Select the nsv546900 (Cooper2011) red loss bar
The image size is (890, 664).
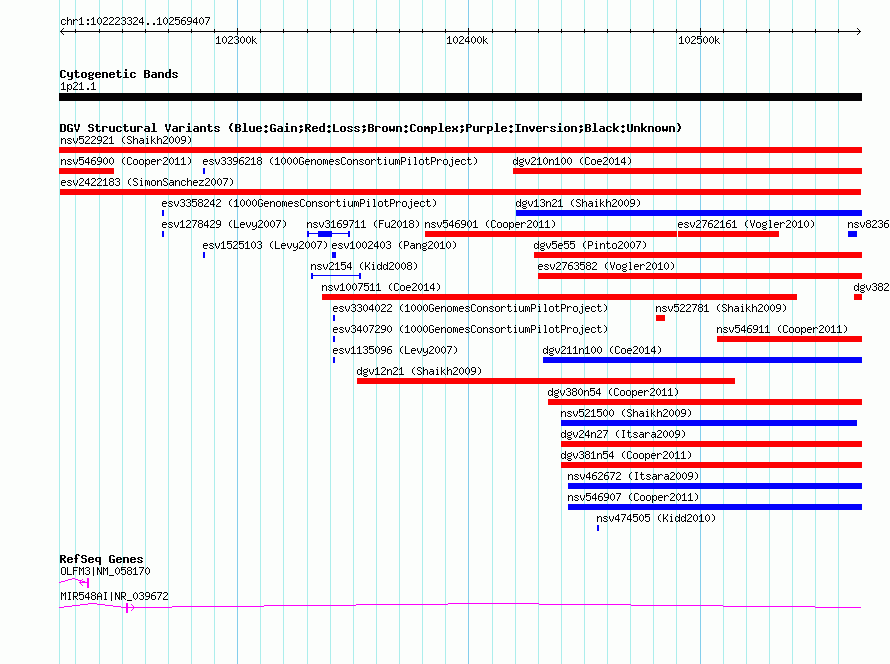[x=87, y=171]
